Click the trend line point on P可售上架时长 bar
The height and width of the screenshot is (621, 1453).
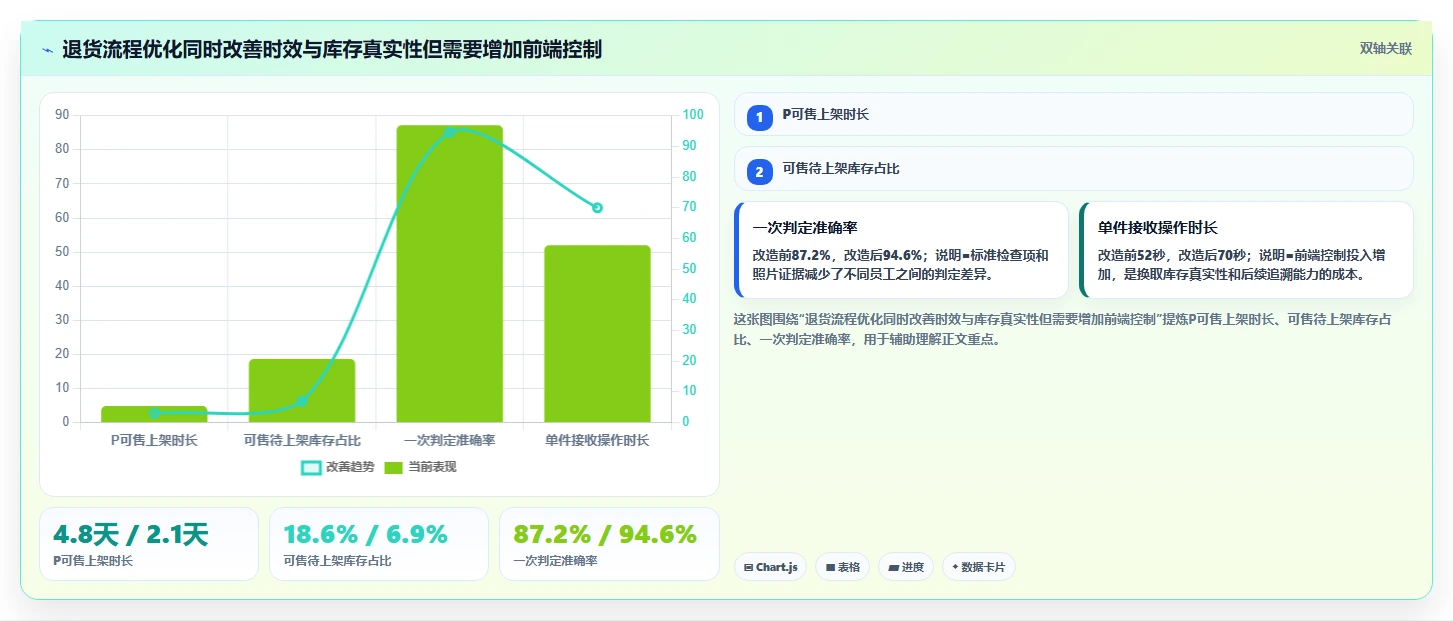pos(154,413)
